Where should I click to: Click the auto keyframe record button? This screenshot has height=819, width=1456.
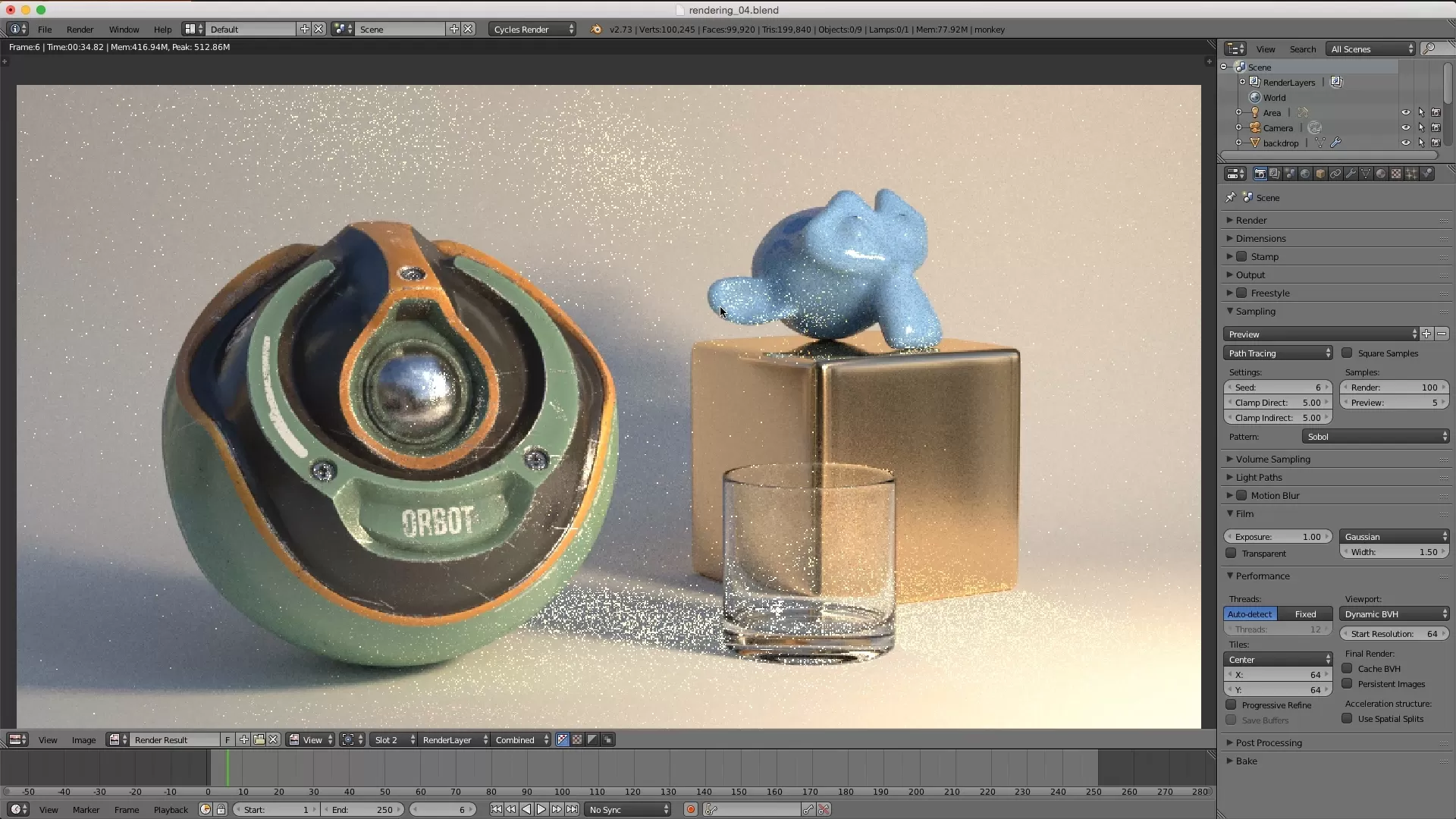coord(690,809)
